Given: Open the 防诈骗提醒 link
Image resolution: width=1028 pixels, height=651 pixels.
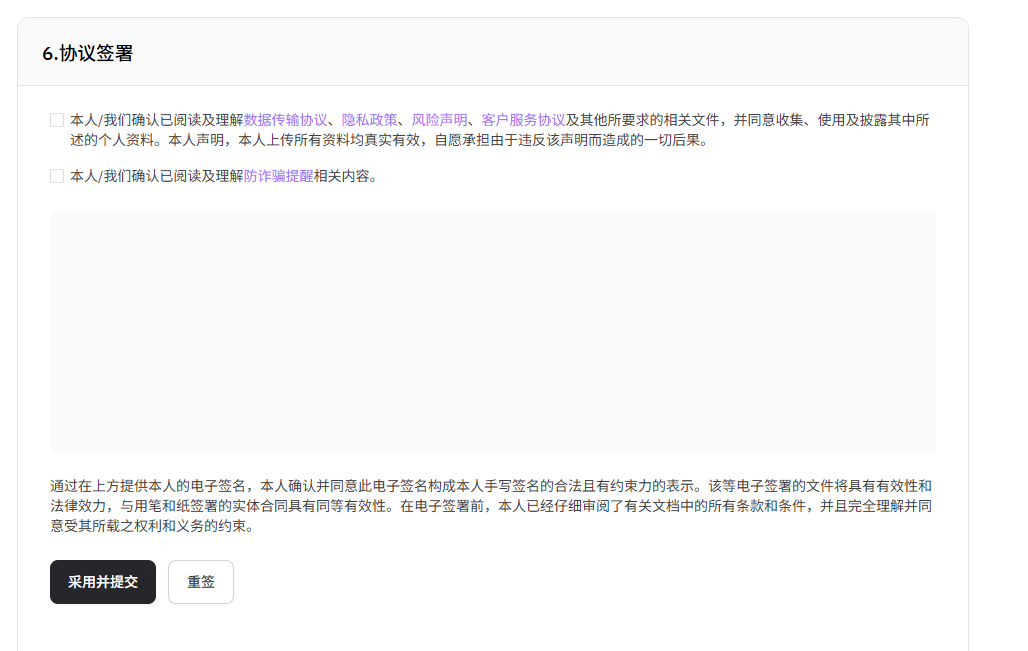Looking at the screenshot, I should [x=278, y=176].
